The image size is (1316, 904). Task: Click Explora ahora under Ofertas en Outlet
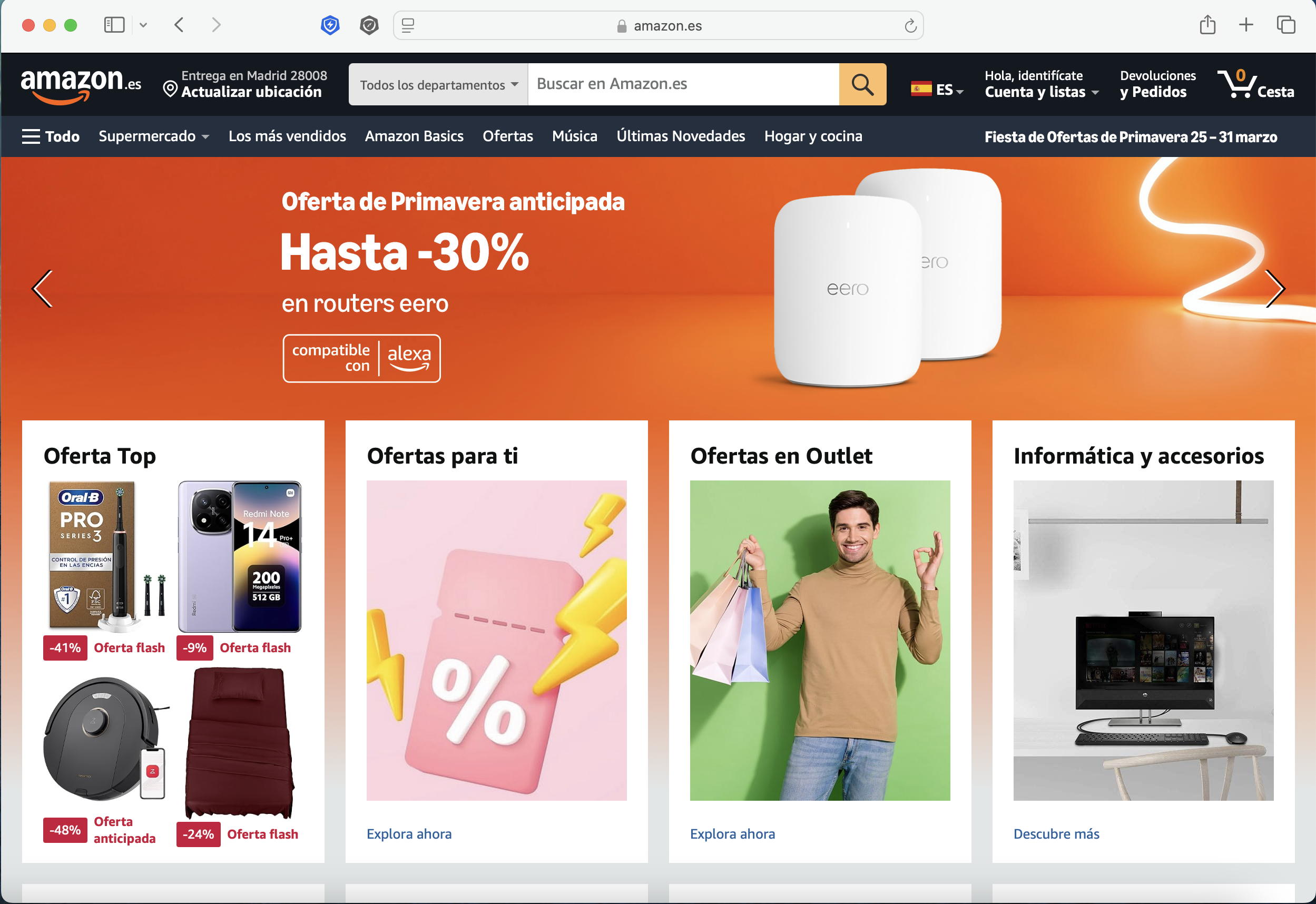coord(732,834)
